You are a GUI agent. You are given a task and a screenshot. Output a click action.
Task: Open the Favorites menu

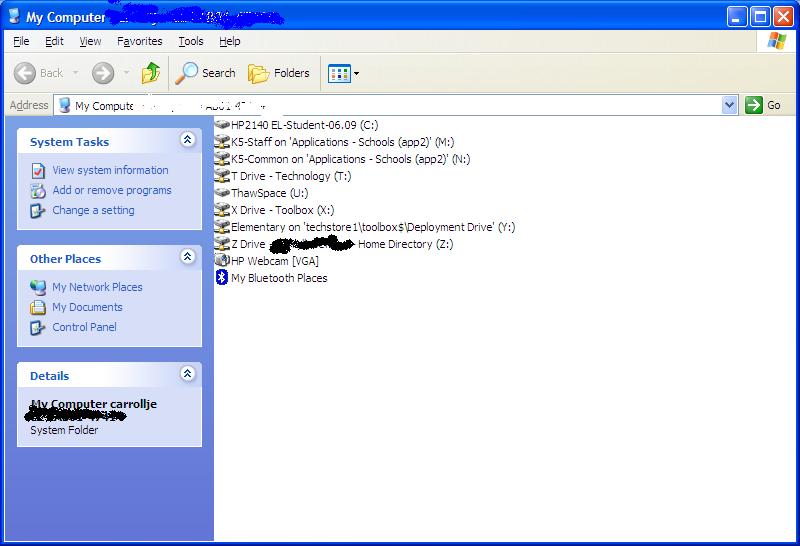click(x=139, y=41)
